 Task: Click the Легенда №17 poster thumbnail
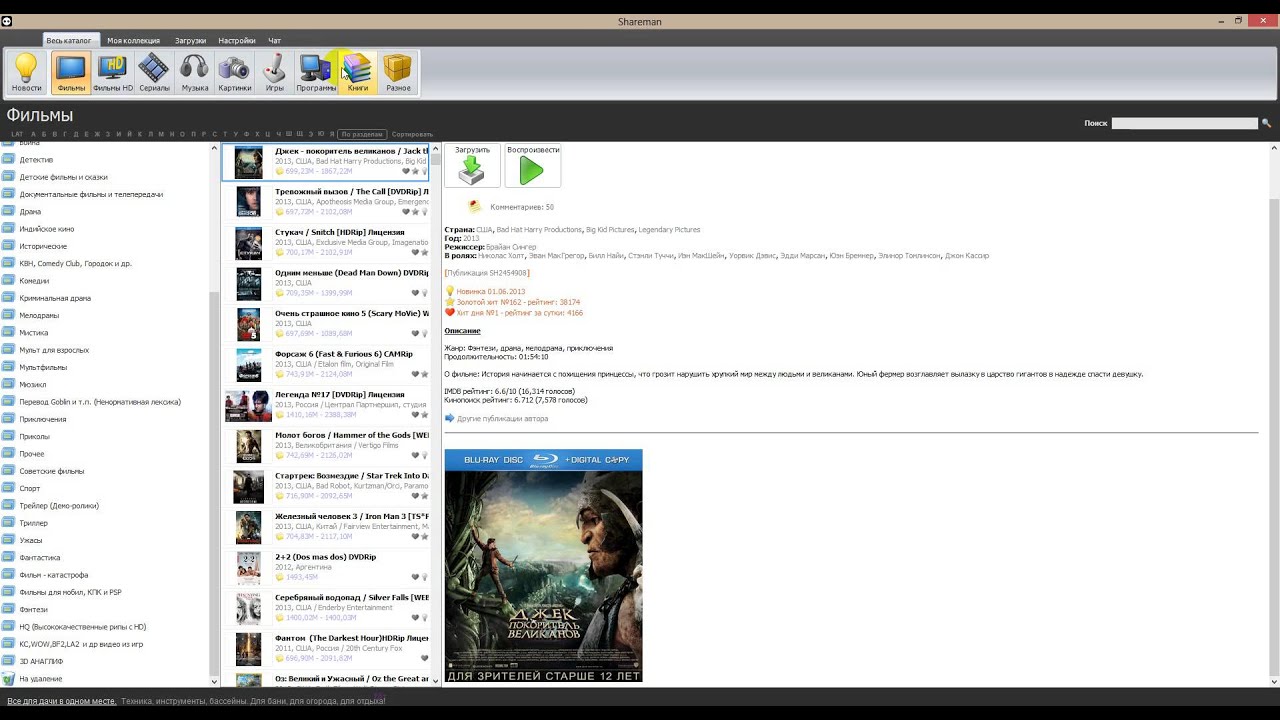[248, 405]
